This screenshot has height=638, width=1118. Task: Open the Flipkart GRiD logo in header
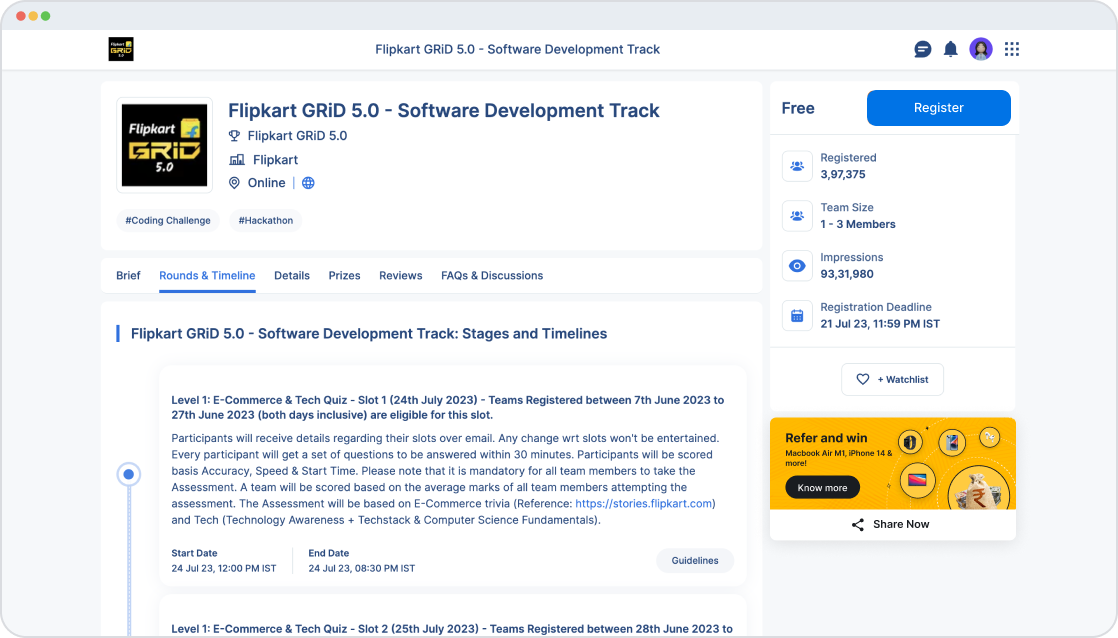pyautogui.click(x=121, y=49)
